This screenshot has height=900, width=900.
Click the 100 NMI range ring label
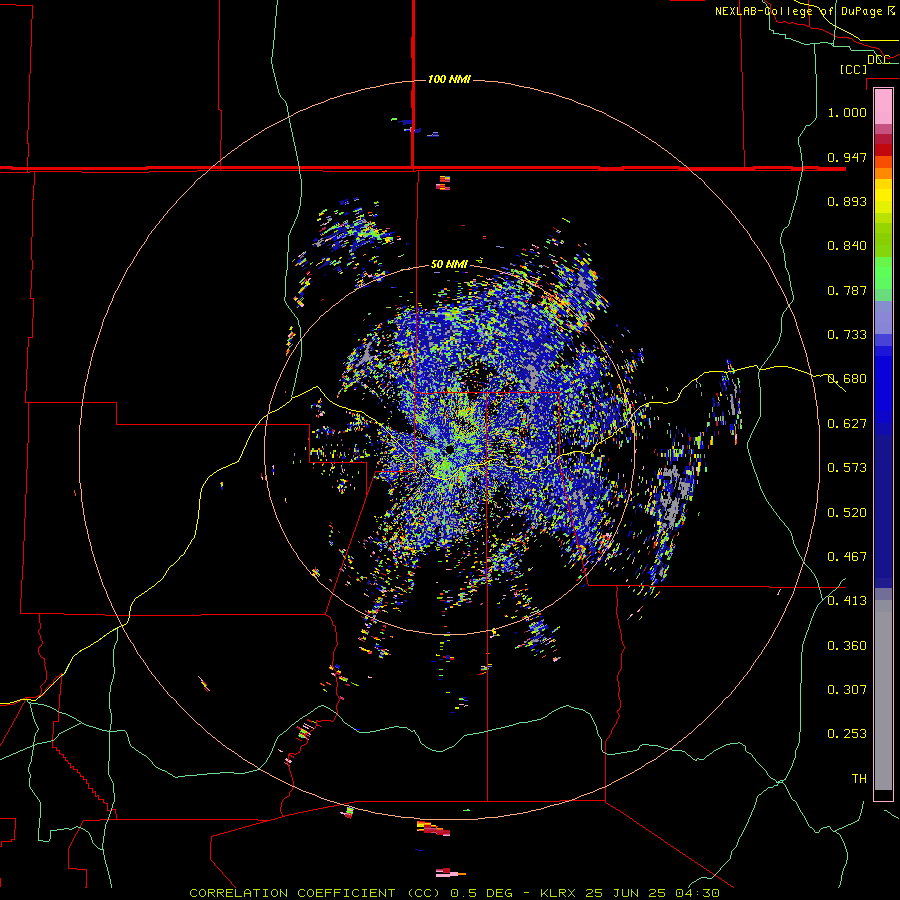tap(449, 79)
